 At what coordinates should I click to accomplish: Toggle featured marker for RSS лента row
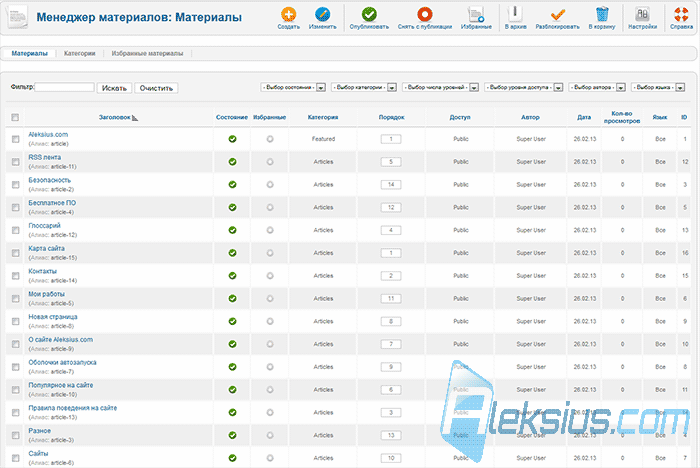[x=270, y=162]
